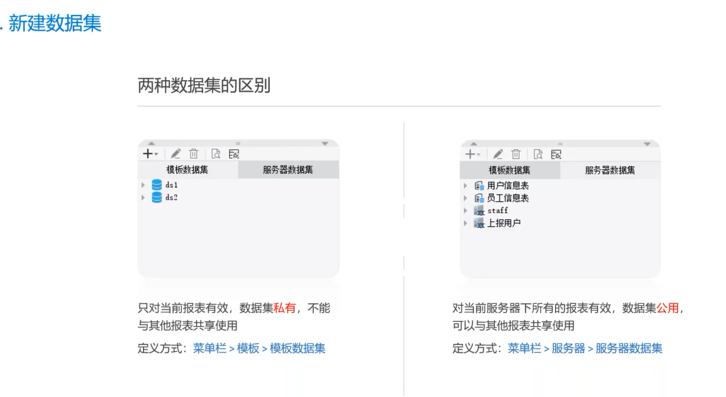Click the add (+) icon above ds1
The width and height of the screenshot is (726, 397).
click(x=148, y=154)
